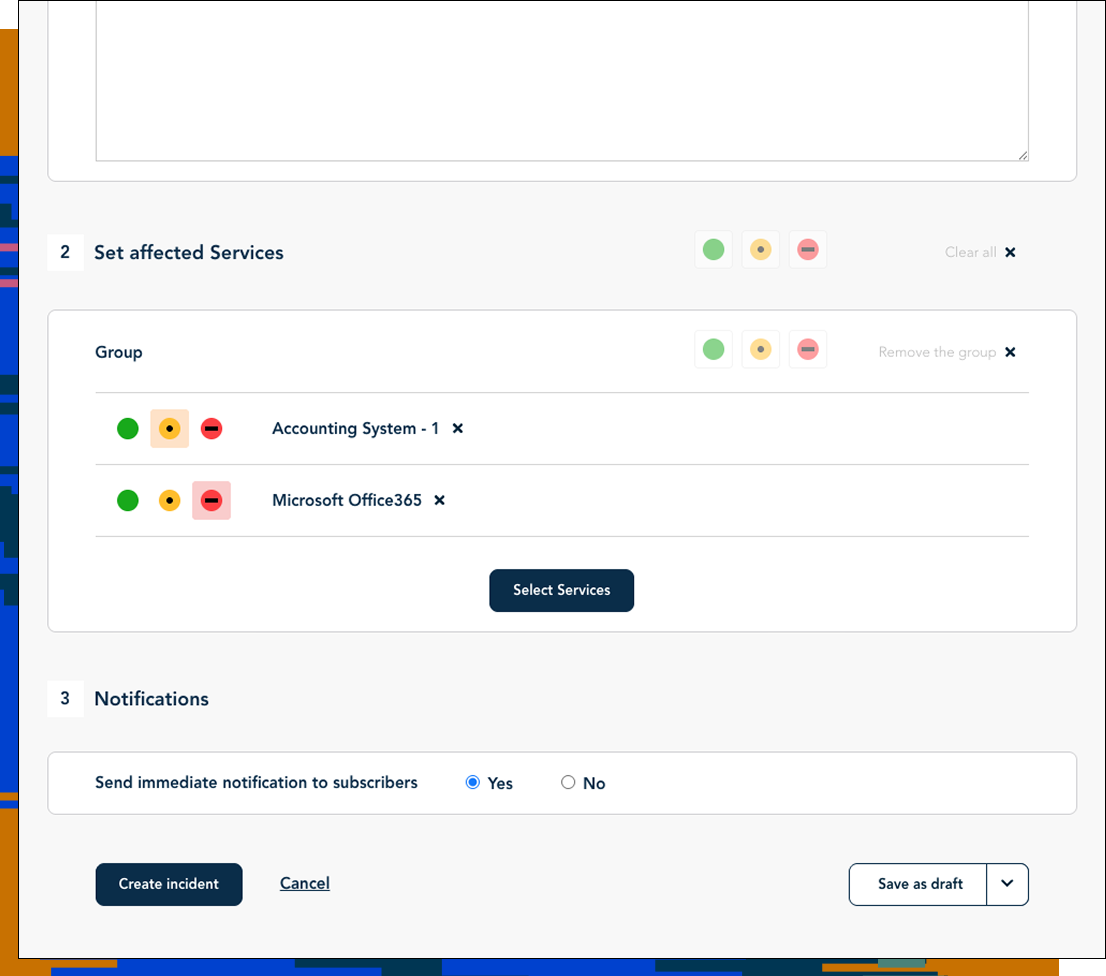Mark Microsoft Office365 as operational
Screen dimensions: 1106x976
tap(127, 500)
